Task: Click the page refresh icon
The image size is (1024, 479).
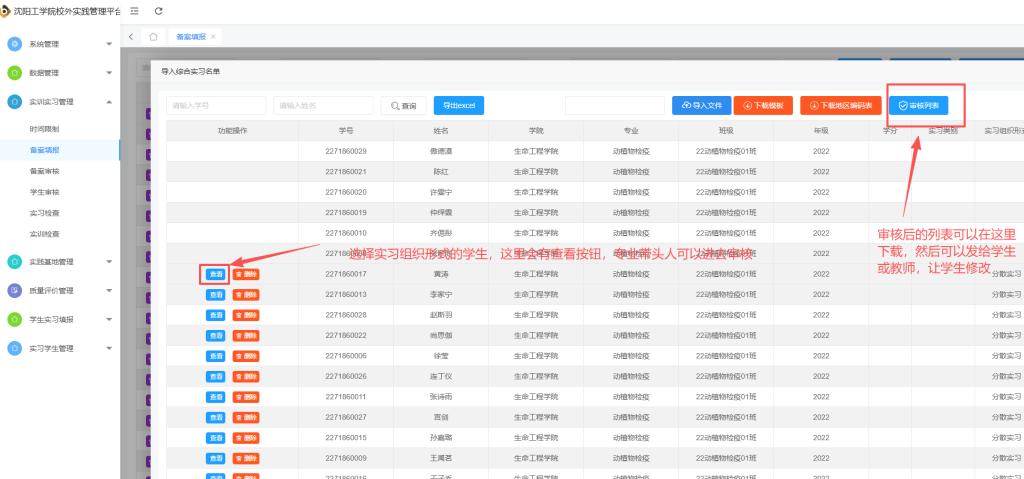Action: click(159, 10)
